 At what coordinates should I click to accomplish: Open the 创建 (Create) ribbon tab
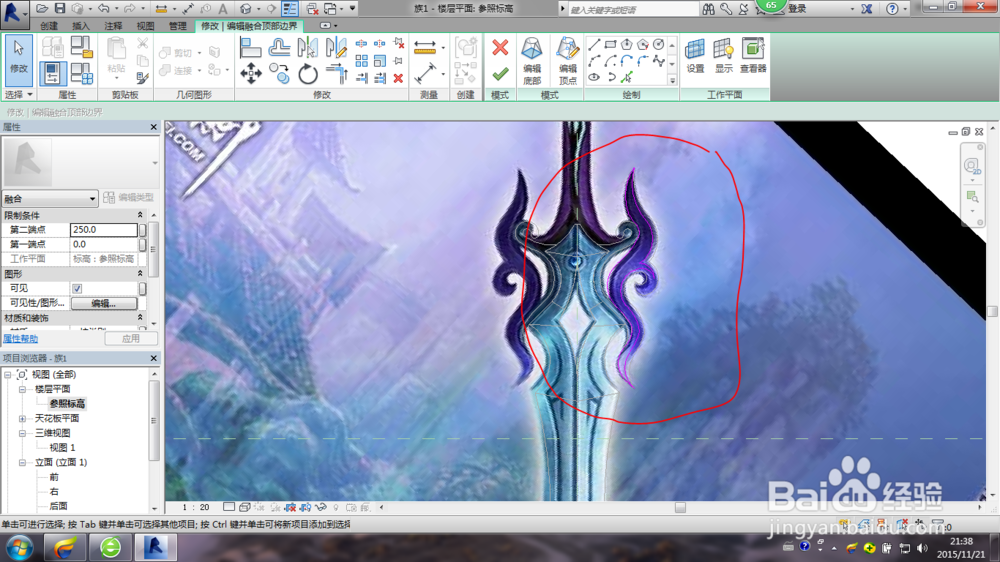(x=49, y=26)
